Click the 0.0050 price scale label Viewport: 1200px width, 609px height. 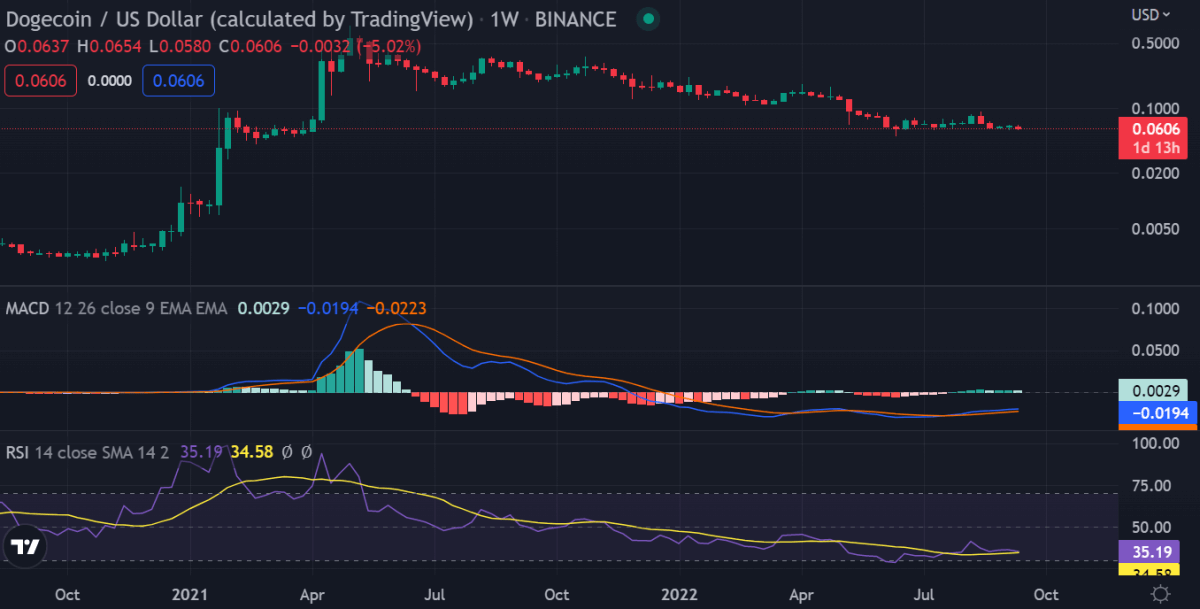(x=1155, y=229)
